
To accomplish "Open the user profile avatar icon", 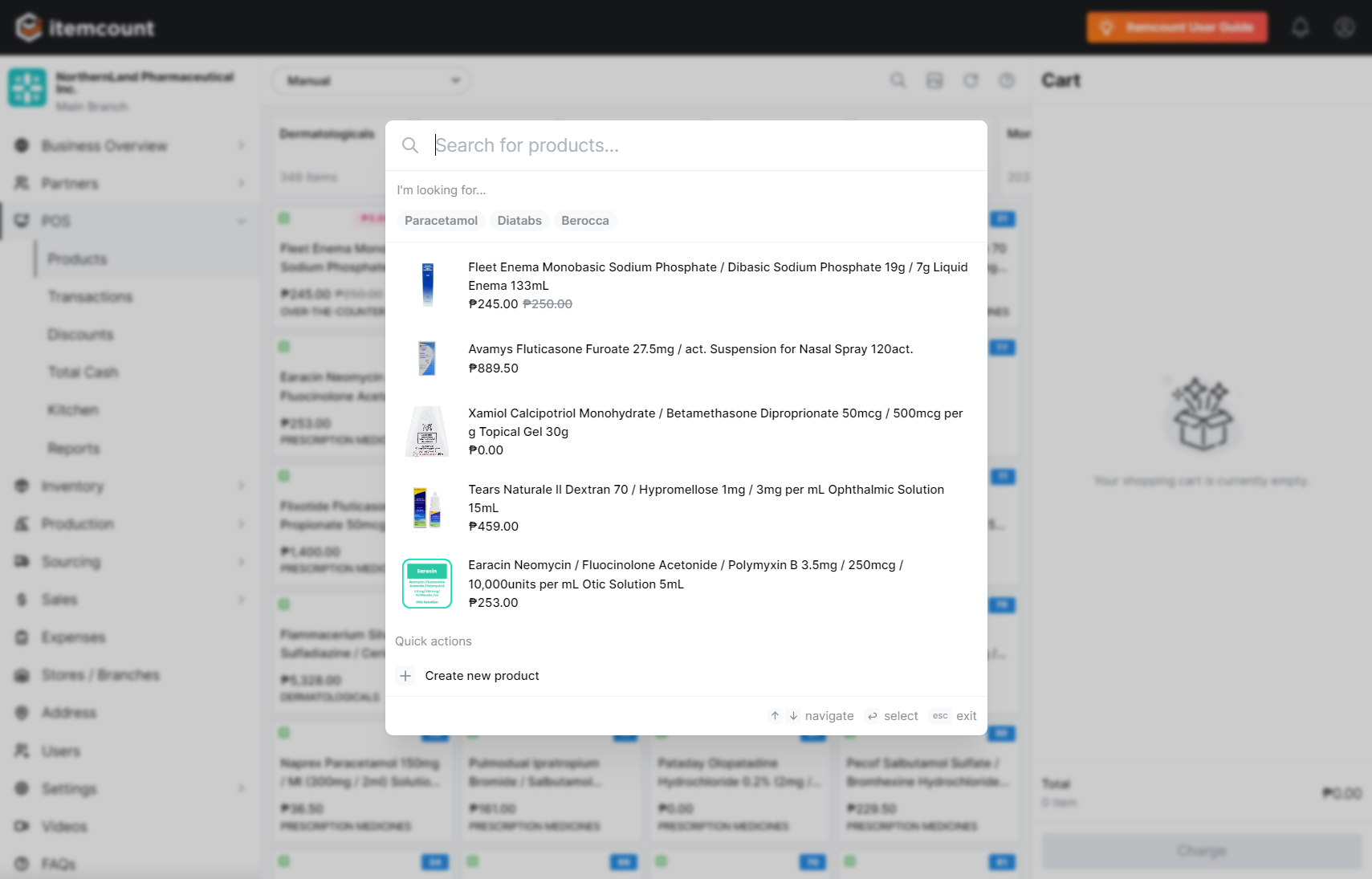I will tap(1345, 27).
